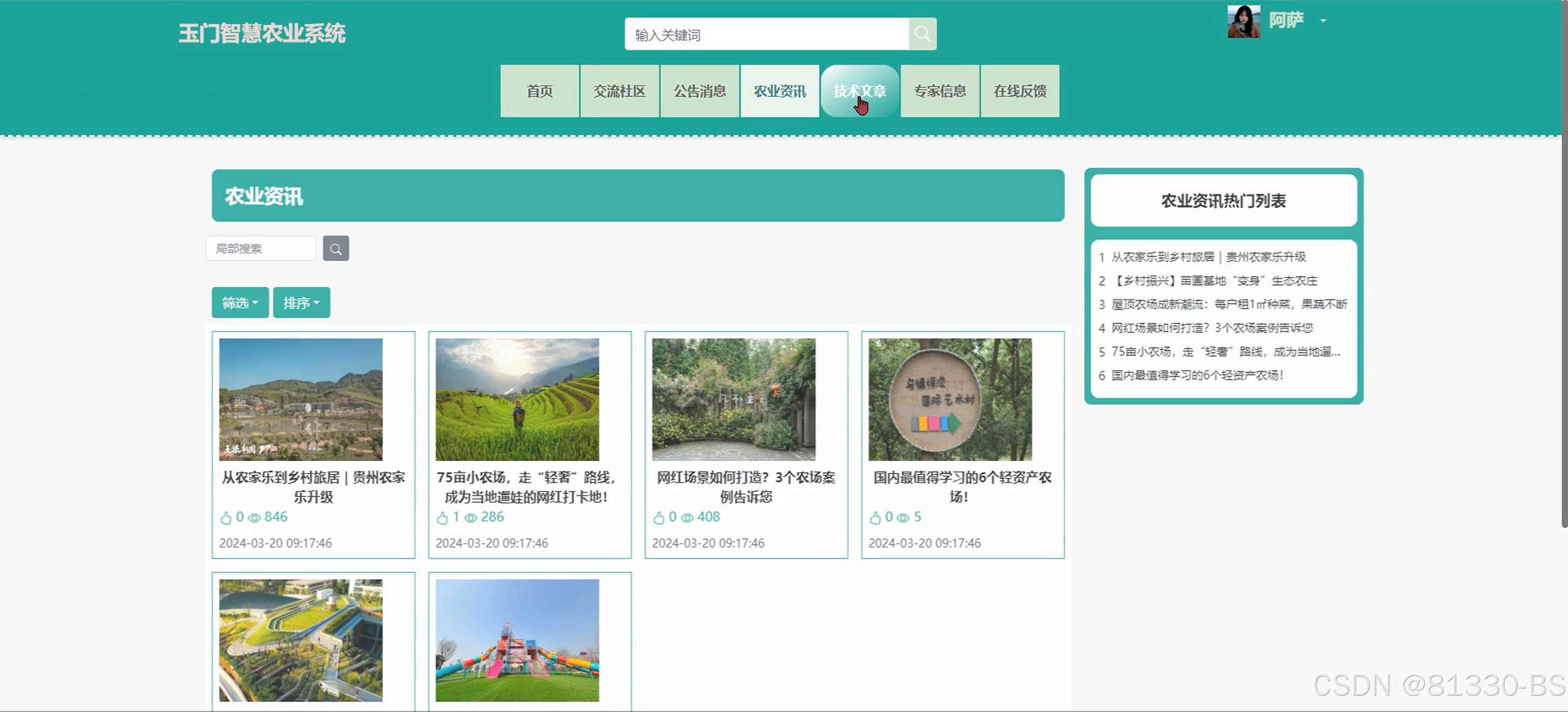Image resolution: width=1568 pixels, height=712 pixels.
Task: Like the 从农家乐到乡村旅居 article thumbs-up icon
Action: click(x=226, y=518)
